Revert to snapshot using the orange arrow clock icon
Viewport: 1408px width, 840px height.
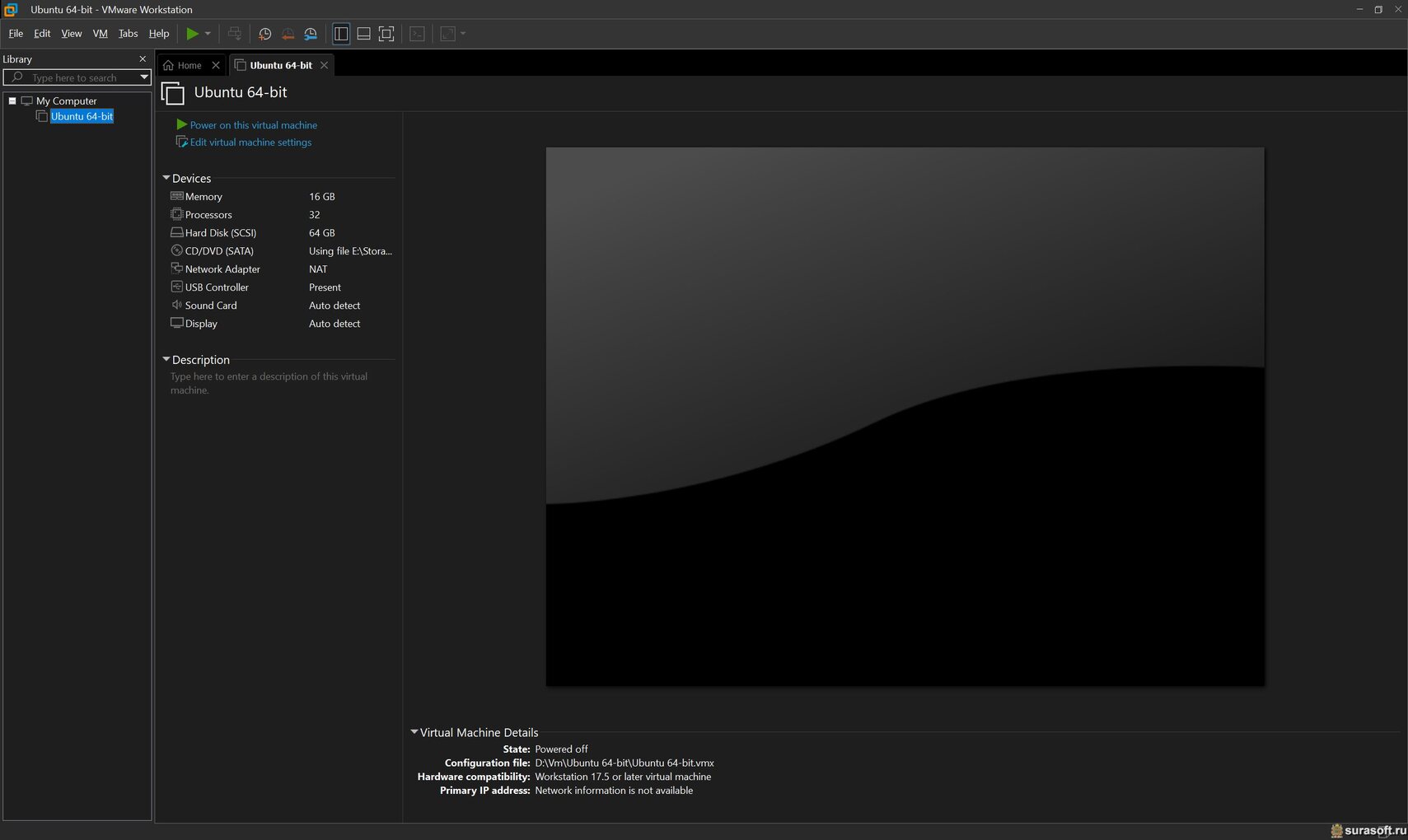pos(288,34)
